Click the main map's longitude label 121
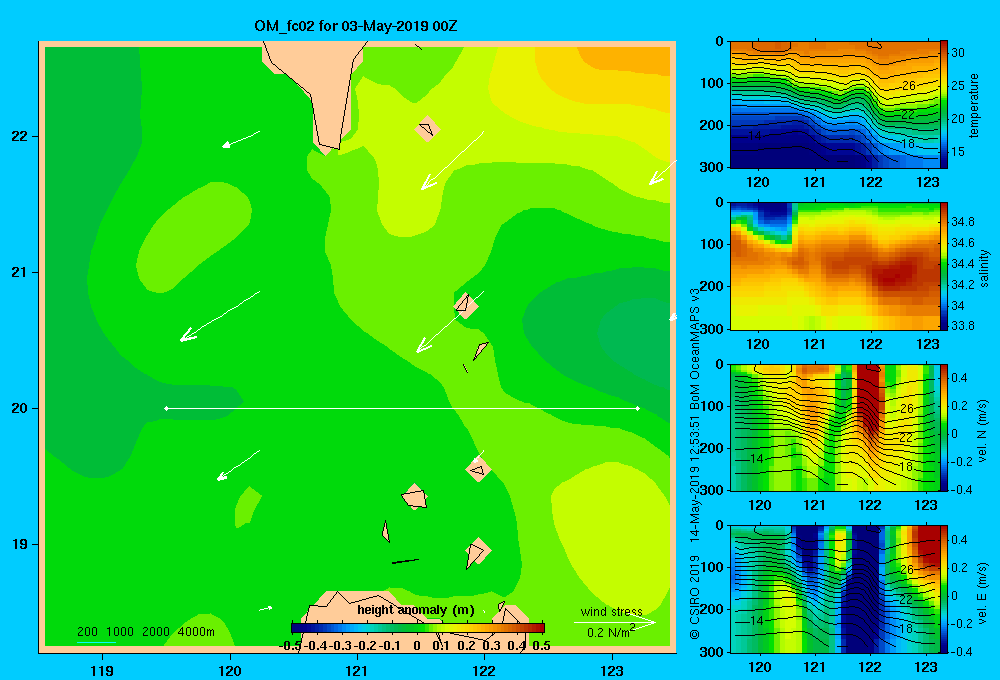This screenshot has height=680, width=1000. point(357,670)
